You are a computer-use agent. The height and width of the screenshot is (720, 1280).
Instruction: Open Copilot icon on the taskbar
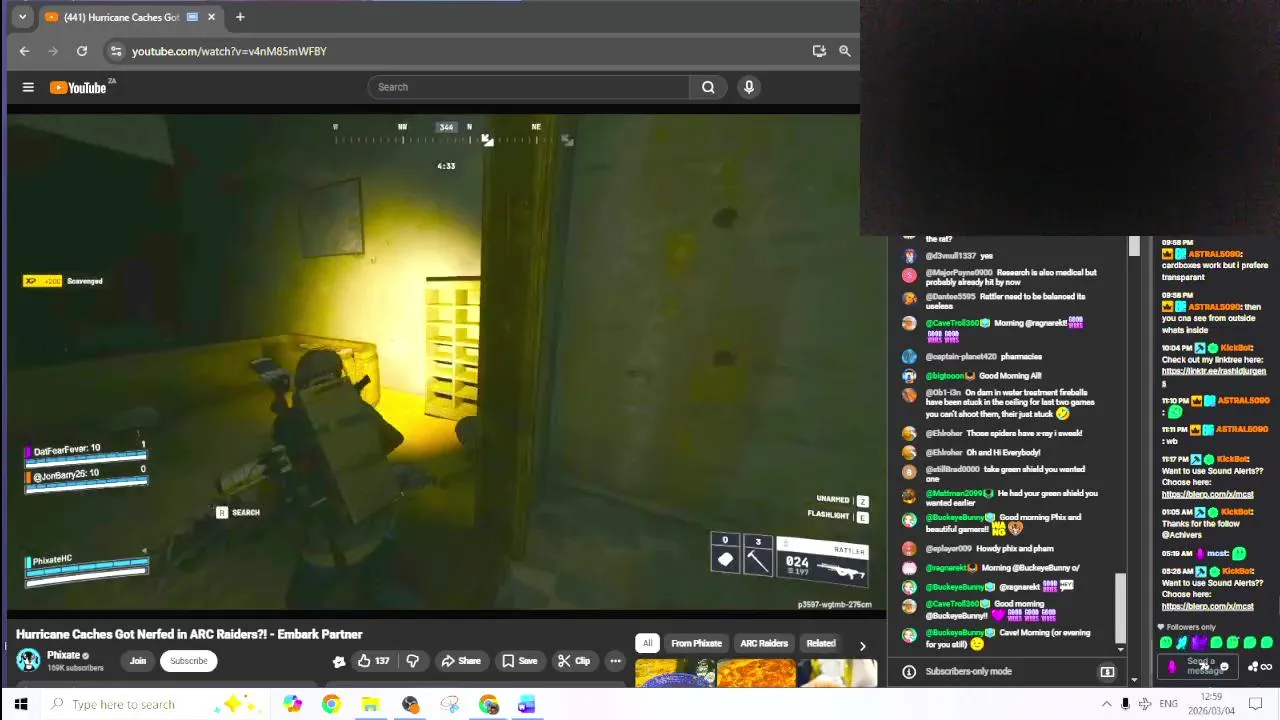(x=292, y=704)
